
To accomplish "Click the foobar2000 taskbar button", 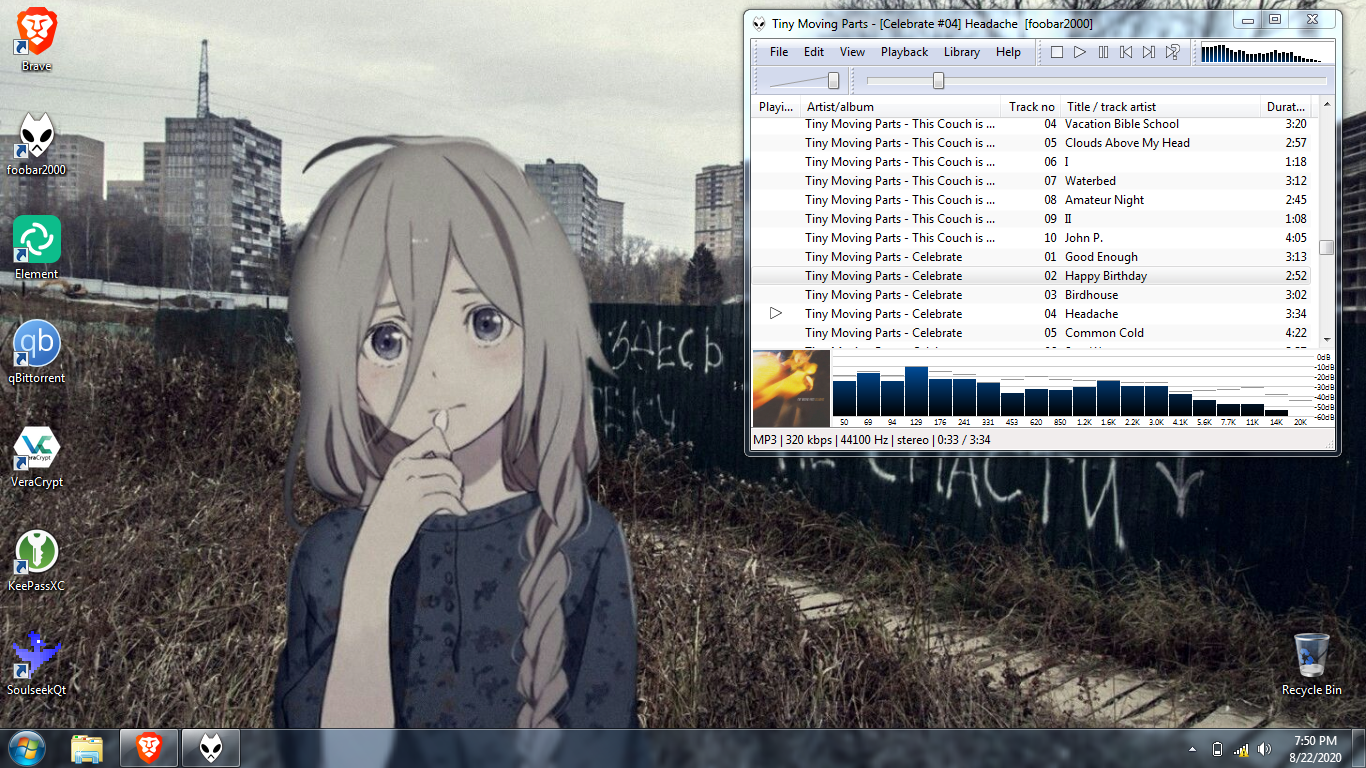I will 211,748.
